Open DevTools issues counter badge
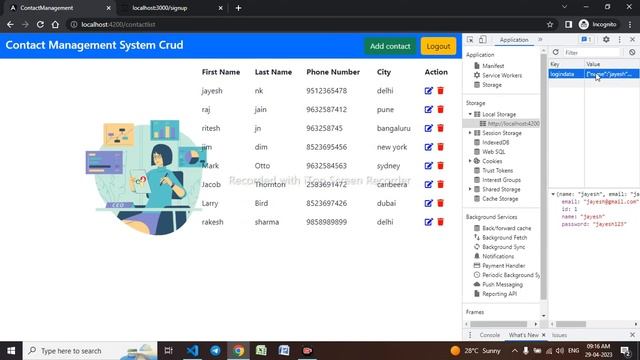 [x=586, y=40]
